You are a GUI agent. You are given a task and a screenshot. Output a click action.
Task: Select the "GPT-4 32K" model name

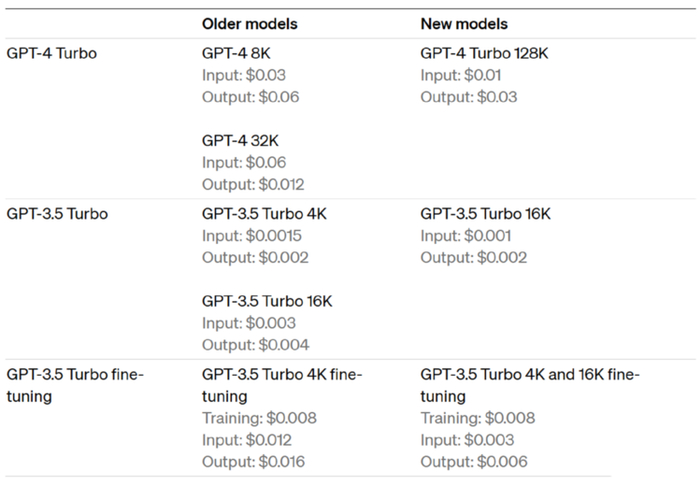[x=240, y=140]
